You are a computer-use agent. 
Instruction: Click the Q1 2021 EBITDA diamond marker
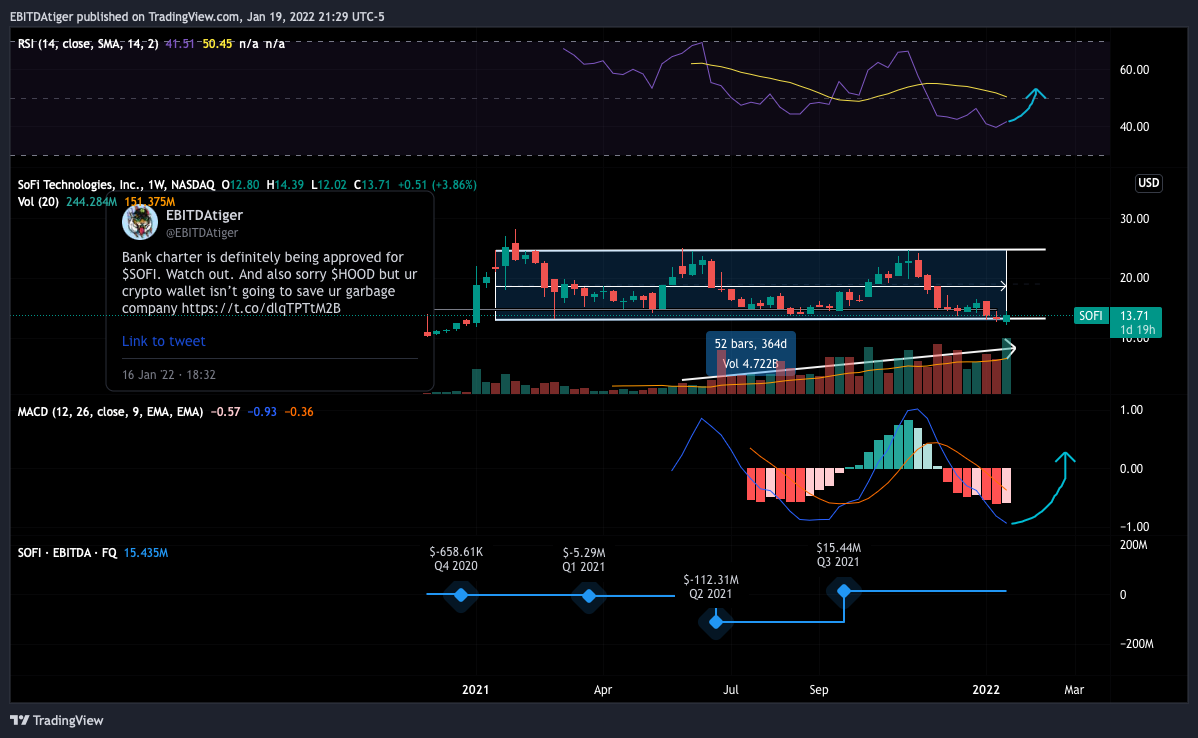588,596
